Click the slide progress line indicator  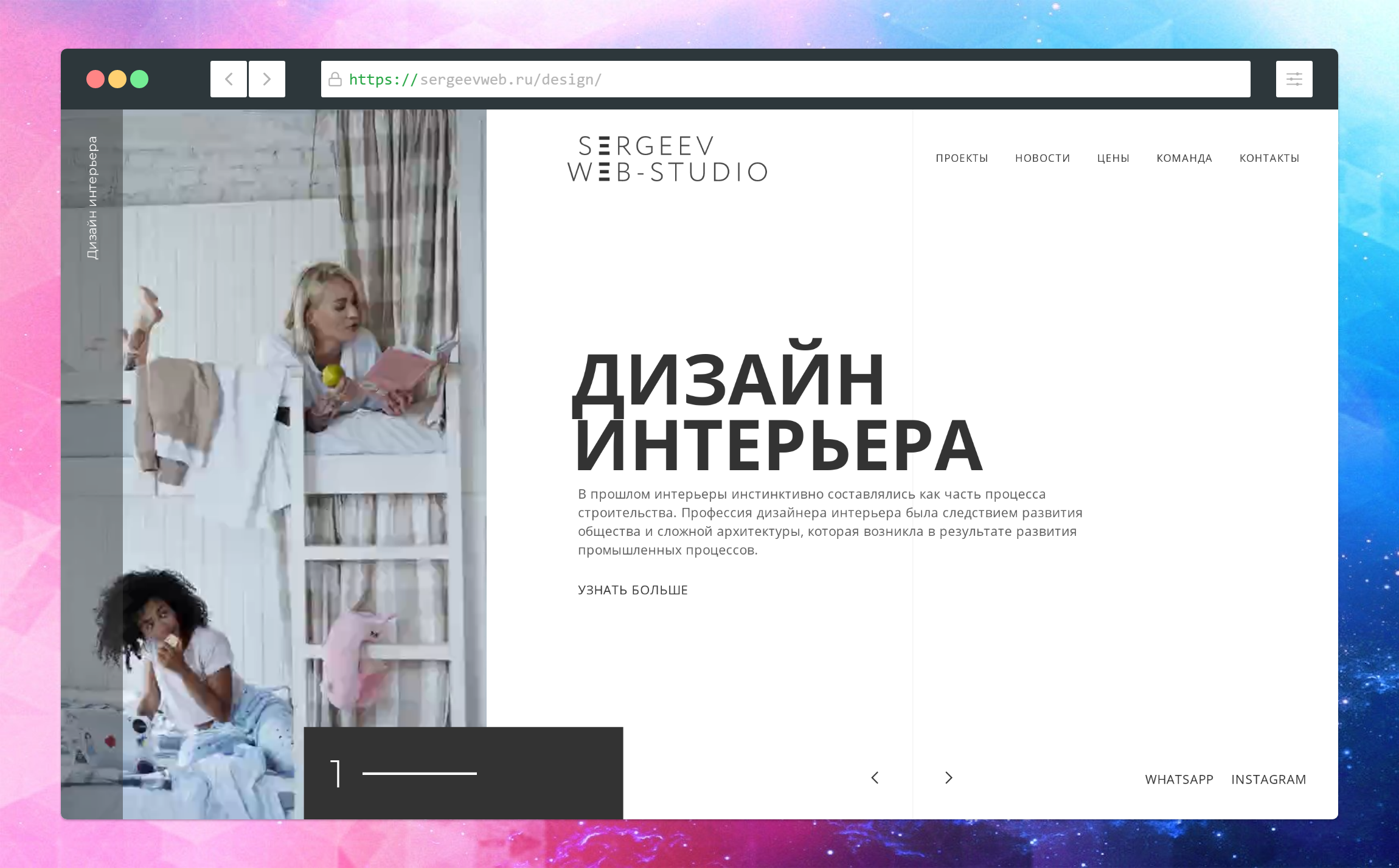coord(419,773)
